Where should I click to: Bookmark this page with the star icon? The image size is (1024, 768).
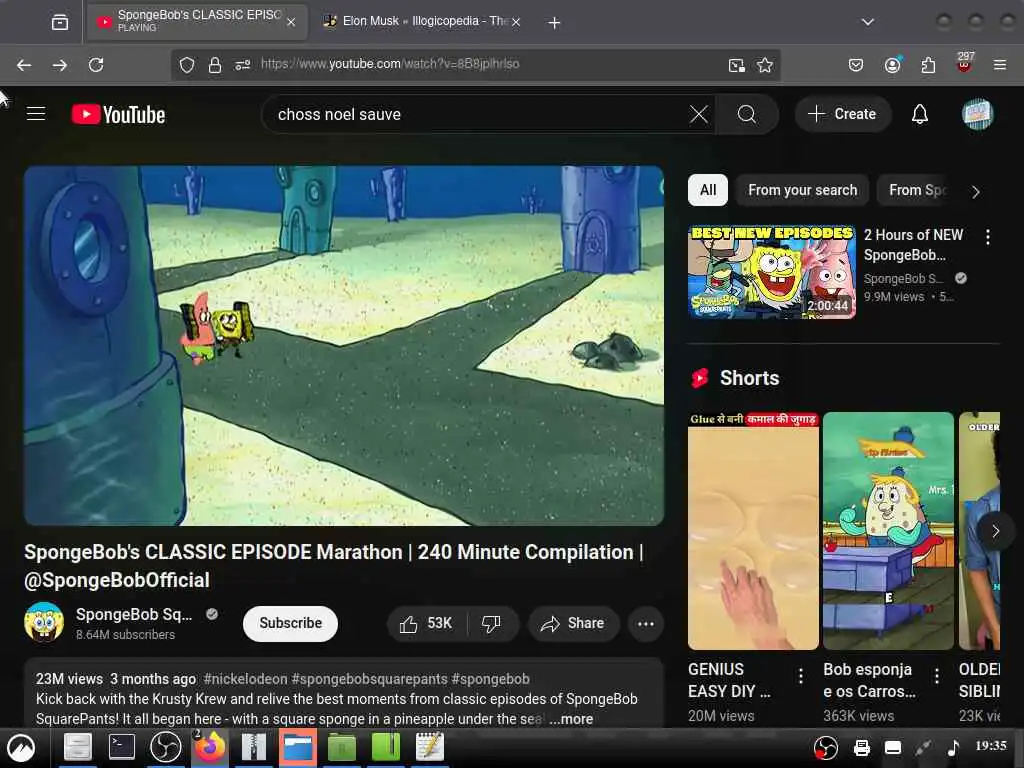click(x=765, y=65)
